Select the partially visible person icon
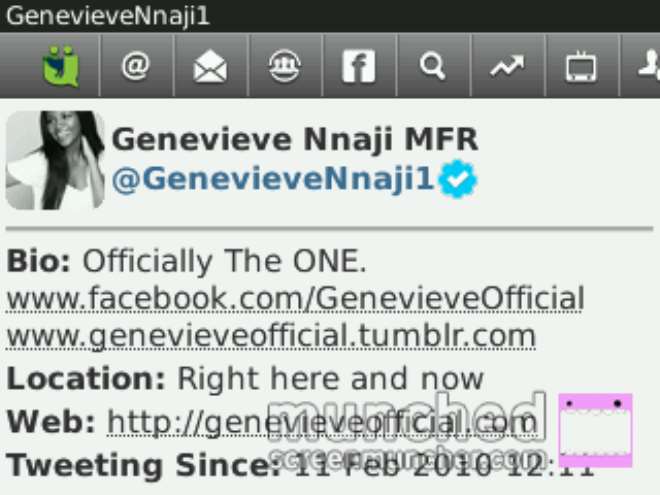Screen dimensions: 660x495 [x=649, y=64]
